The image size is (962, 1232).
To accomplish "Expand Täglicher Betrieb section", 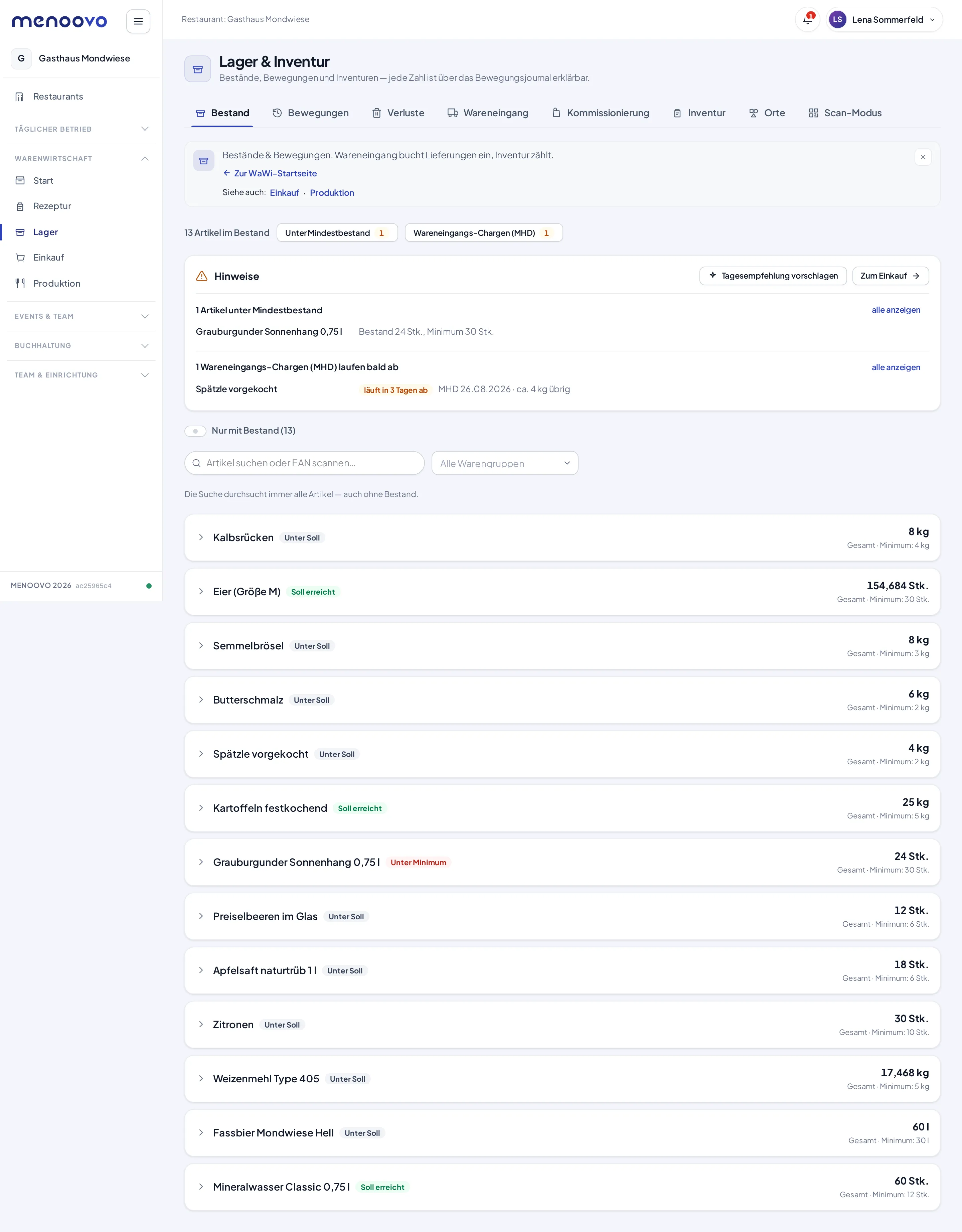I will pyautogui.click(x=81, y=129).
